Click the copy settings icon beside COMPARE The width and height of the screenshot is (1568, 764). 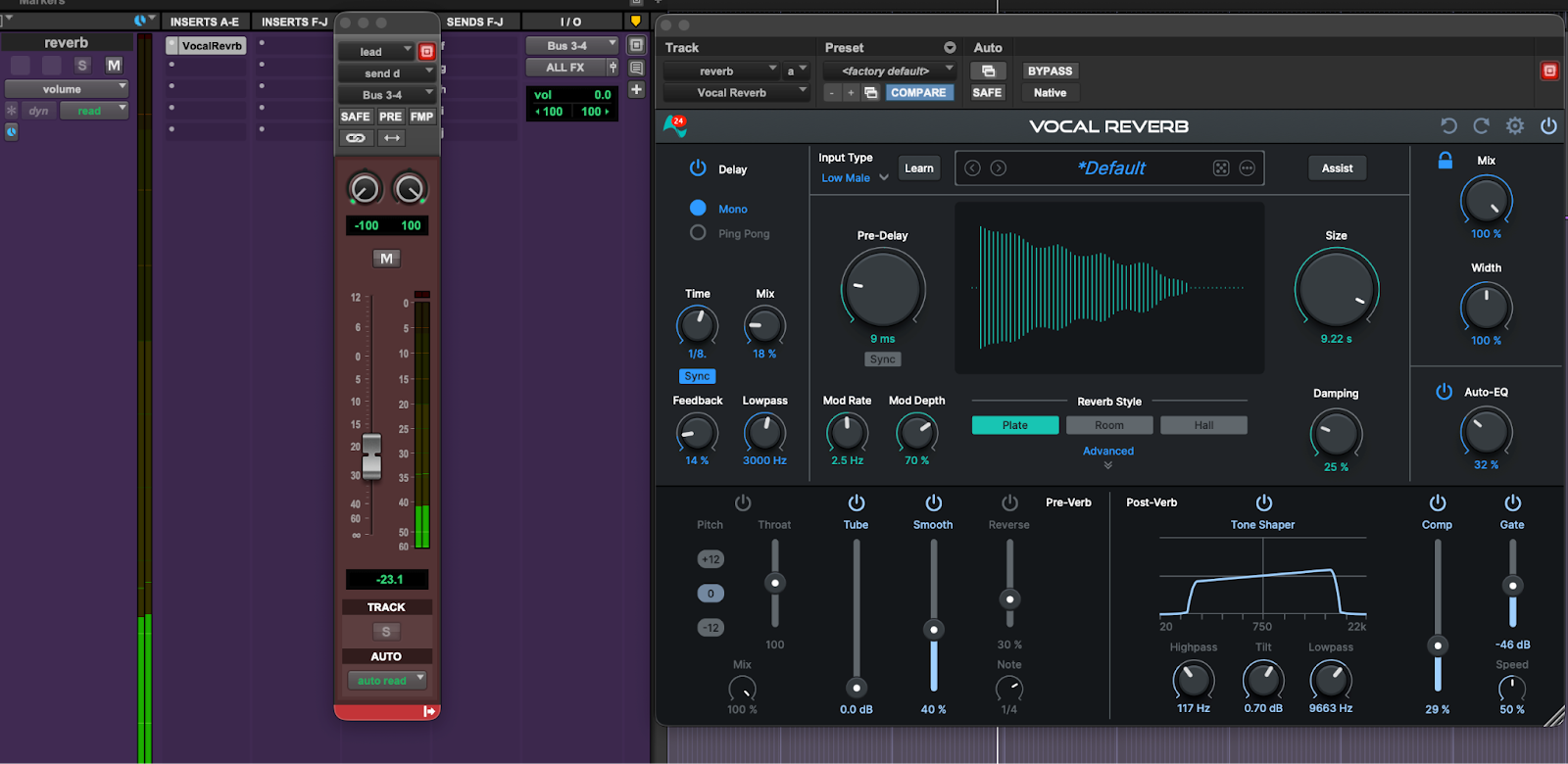pyautogui.click(x=870, y=93)
